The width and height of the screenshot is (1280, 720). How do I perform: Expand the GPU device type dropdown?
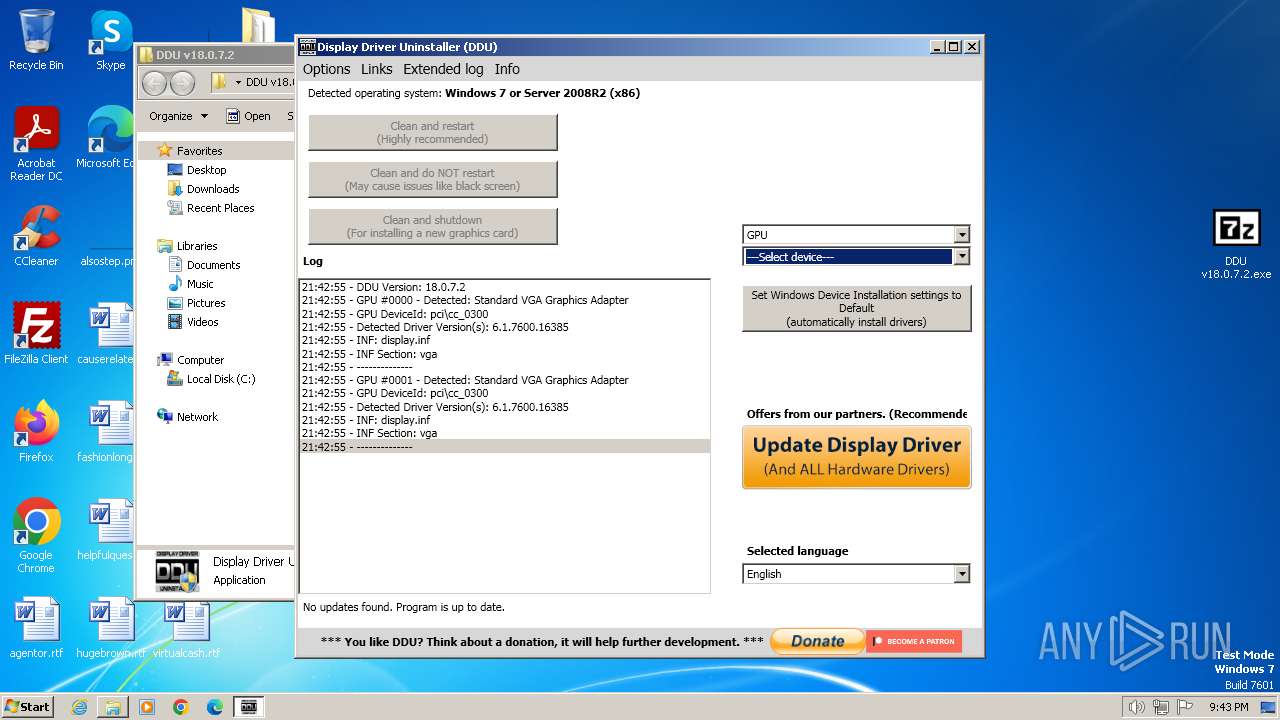(961, 235)
